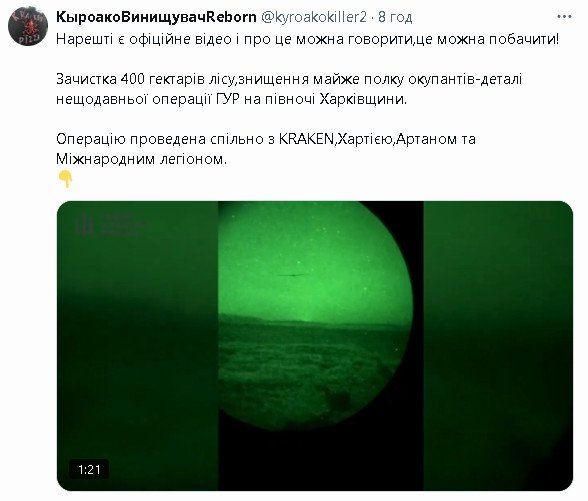Open the @kyroakokiller2 handle link
This screenshot has height=501, width=588.
click(313, 17)
